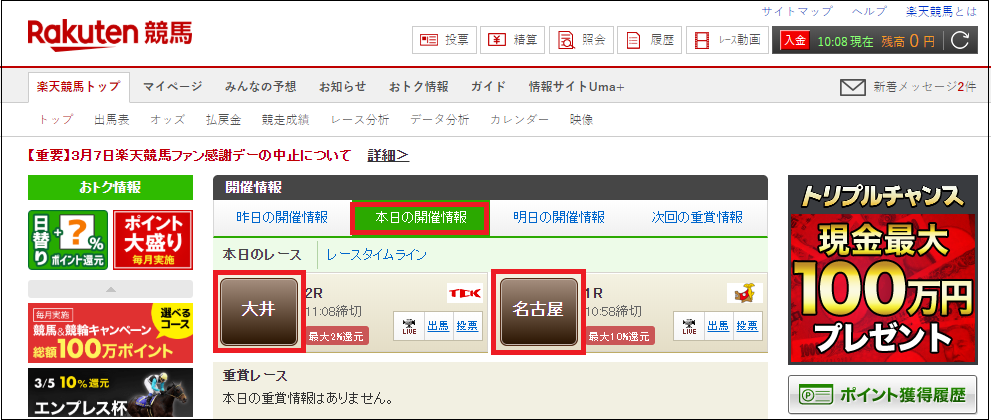The image size is (991, 420).
Task: Open the 投票 link for 名古屋
Action: [747, 326]
